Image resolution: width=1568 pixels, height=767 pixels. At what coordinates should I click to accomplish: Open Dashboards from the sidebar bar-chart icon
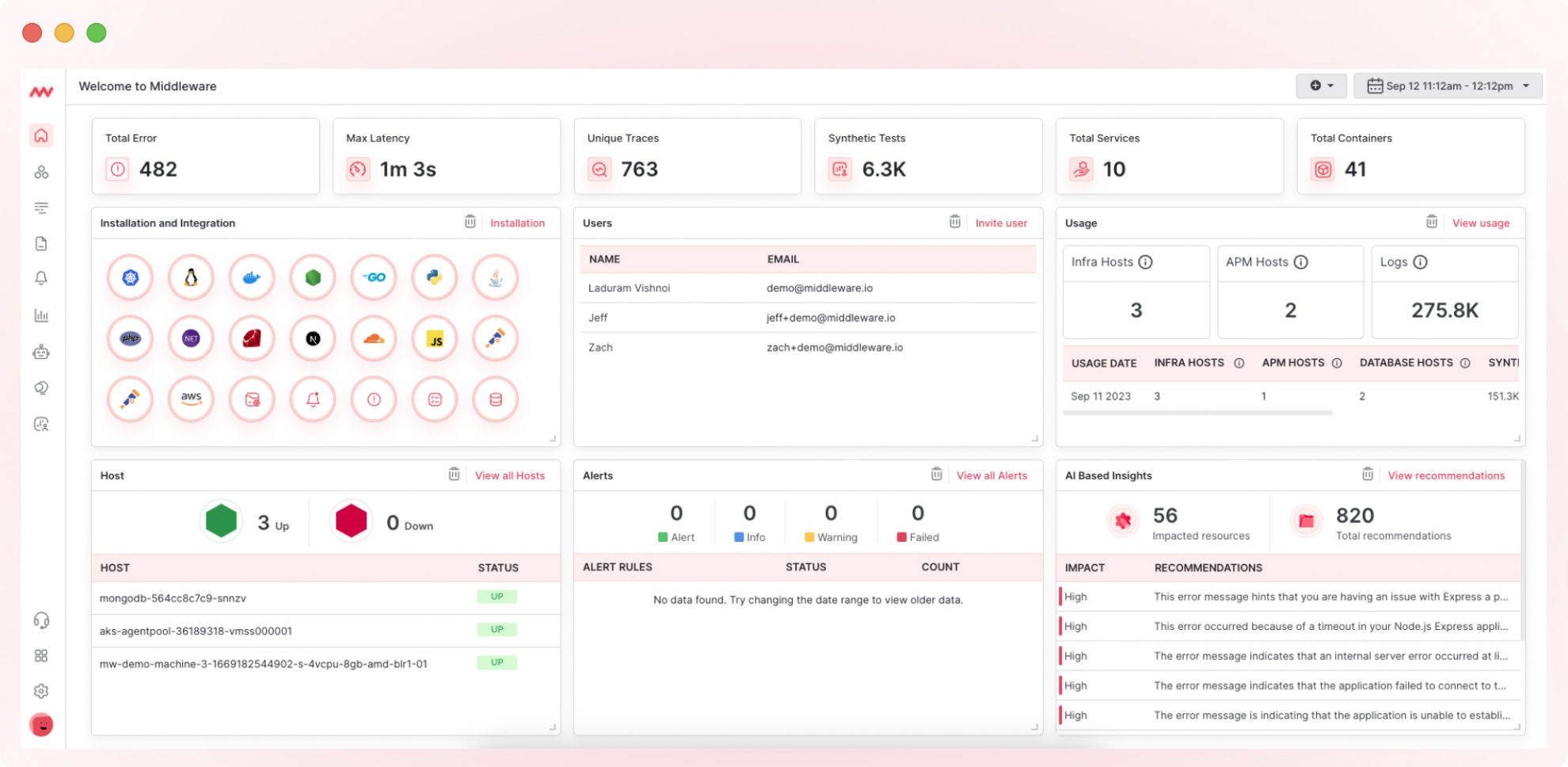coord(41,315)
